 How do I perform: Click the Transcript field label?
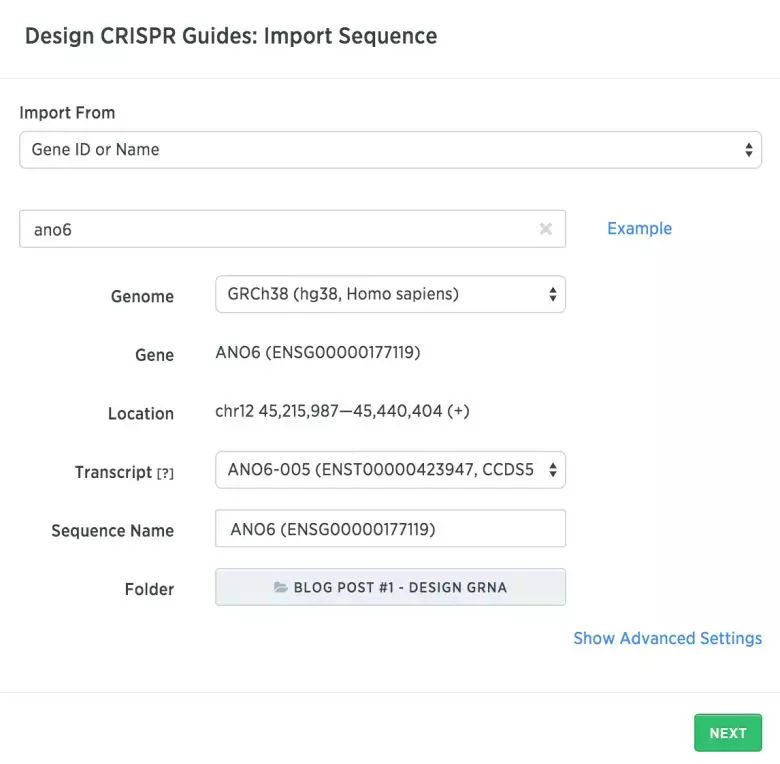[113, 472]
